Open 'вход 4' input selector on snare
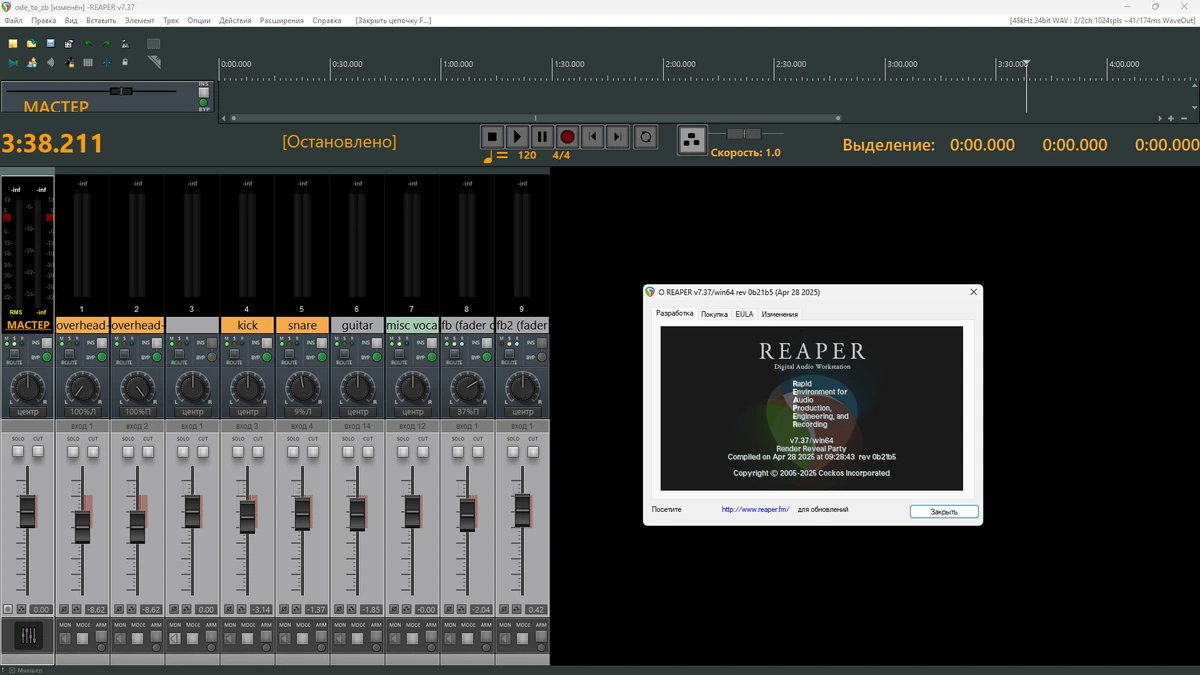Image resolution: width=1200 pixels, height=675 pixels. pyautogui.click(x=302, y=426)
